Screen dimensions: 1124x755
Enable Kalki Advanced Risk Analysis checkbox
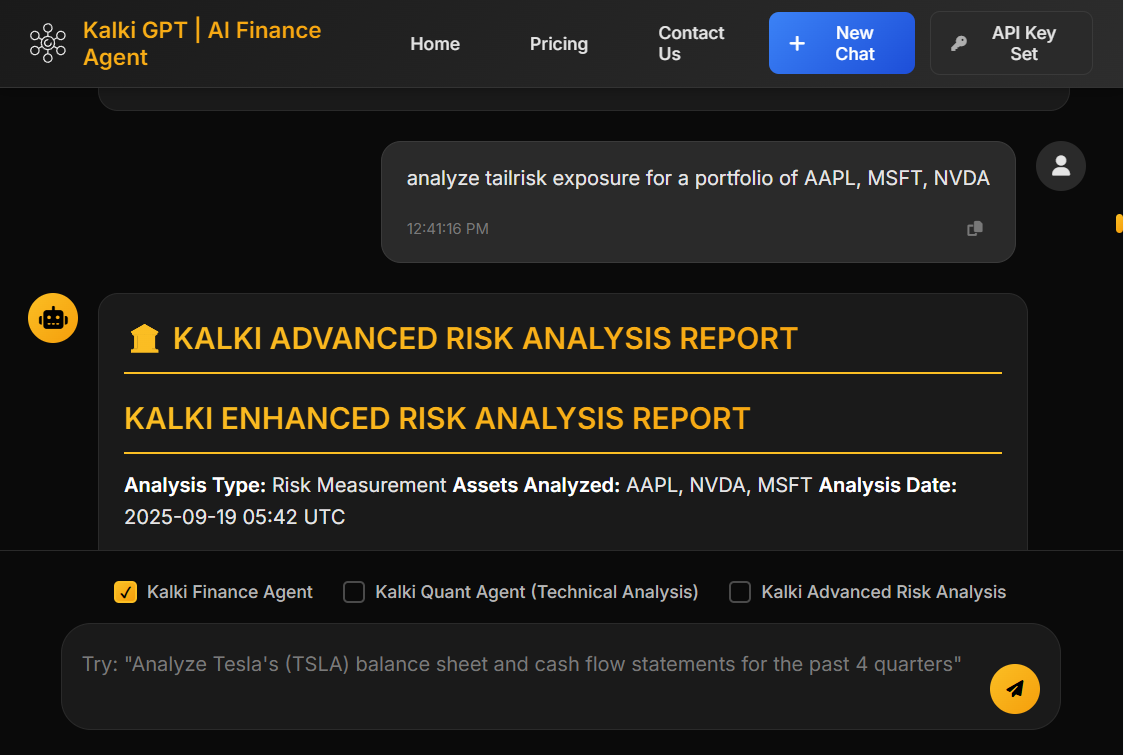[740, 592]
